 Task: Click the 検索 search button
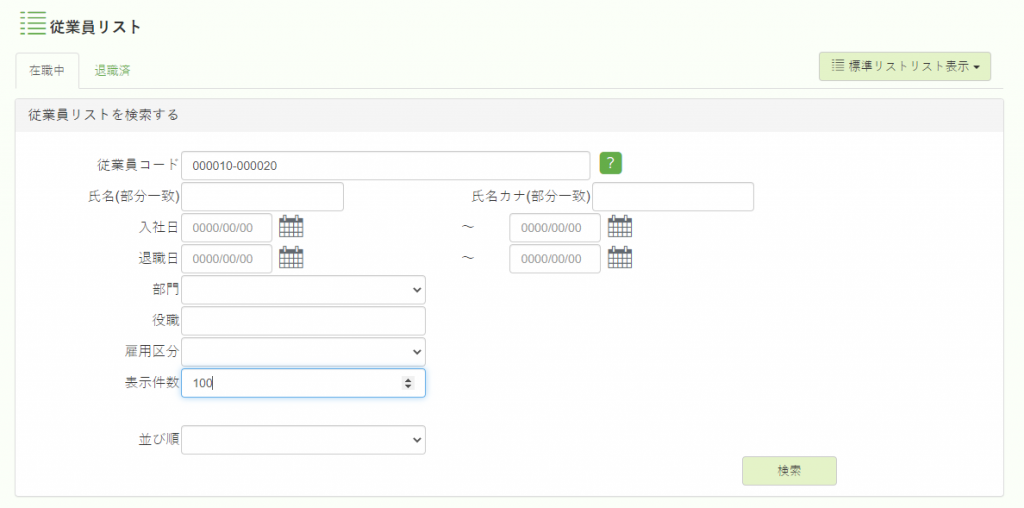pos(789,471)
